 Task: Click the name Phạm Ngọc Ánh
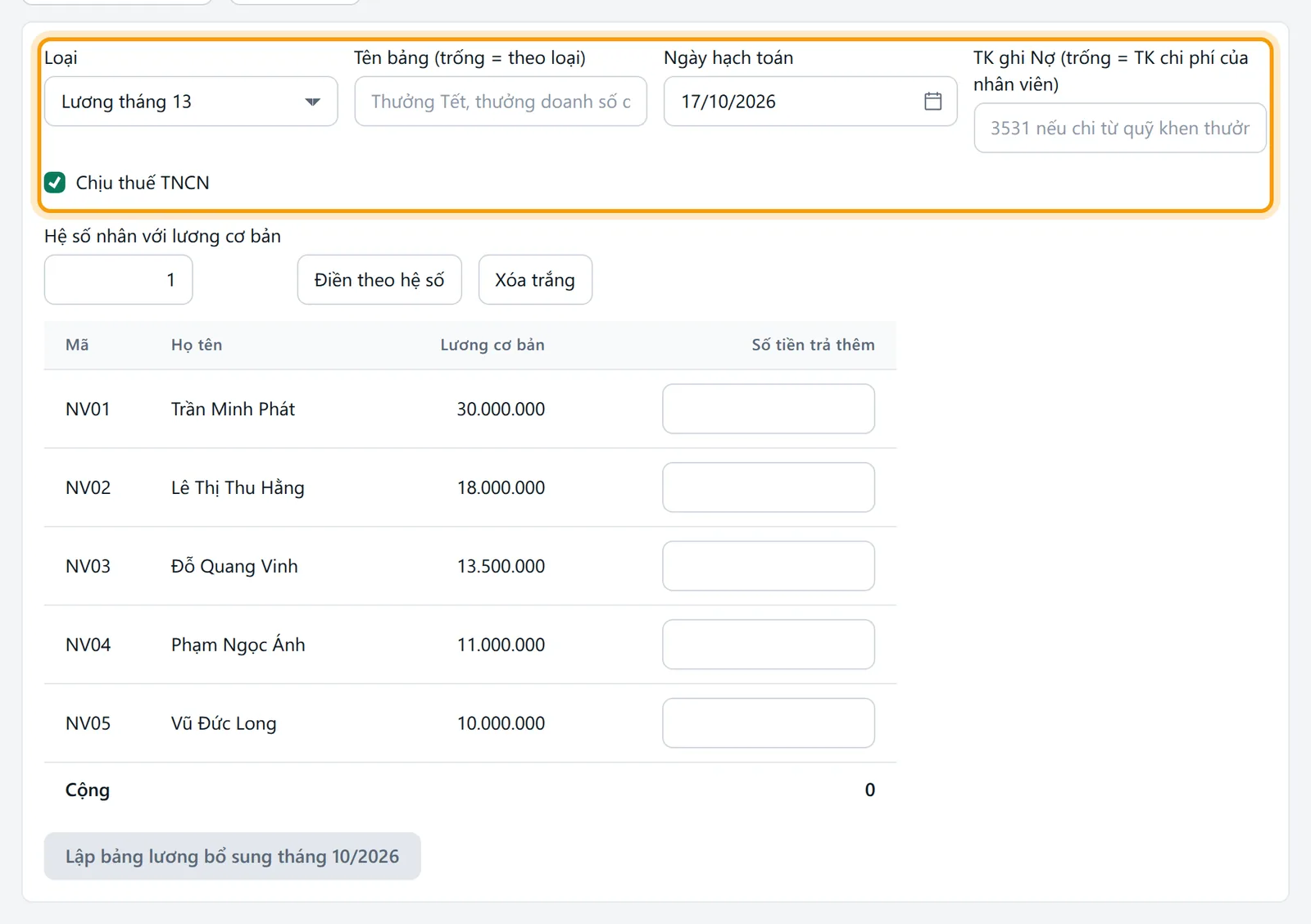pyautogui.click(x=238, y=645)
